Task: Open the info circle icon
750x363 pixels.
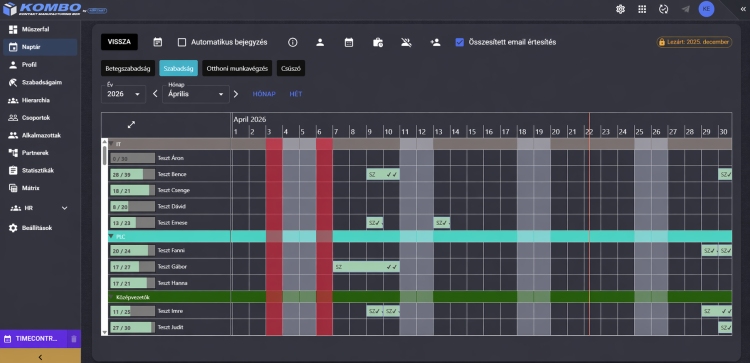Action: point(293,42)
